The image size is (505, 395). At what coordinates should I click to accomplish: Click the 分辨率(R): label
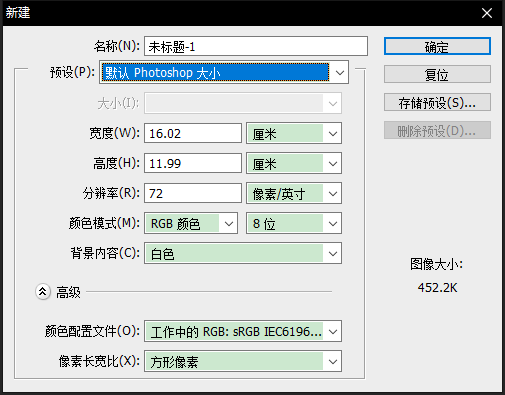pyautogui.click(x=111, y=193)
